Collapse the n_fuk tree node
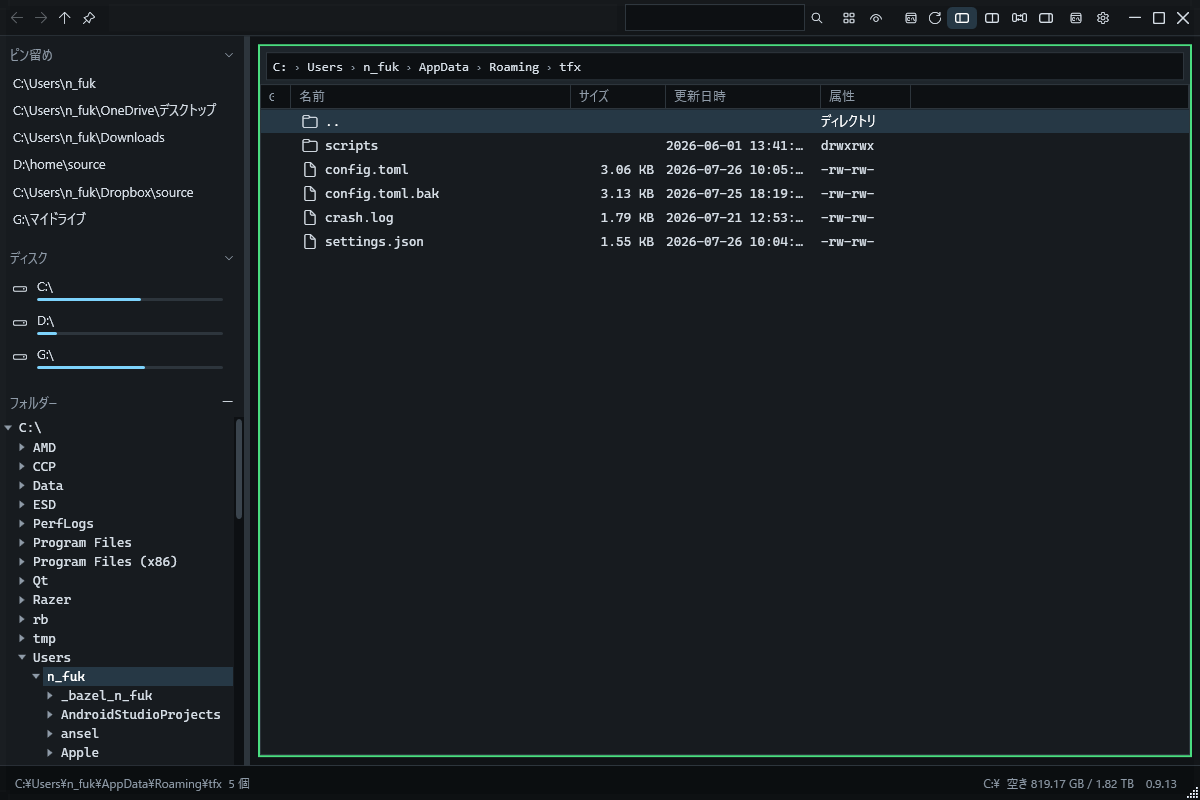The height and width of the screenshot is (800, 1200). click(x=37, y=677)
